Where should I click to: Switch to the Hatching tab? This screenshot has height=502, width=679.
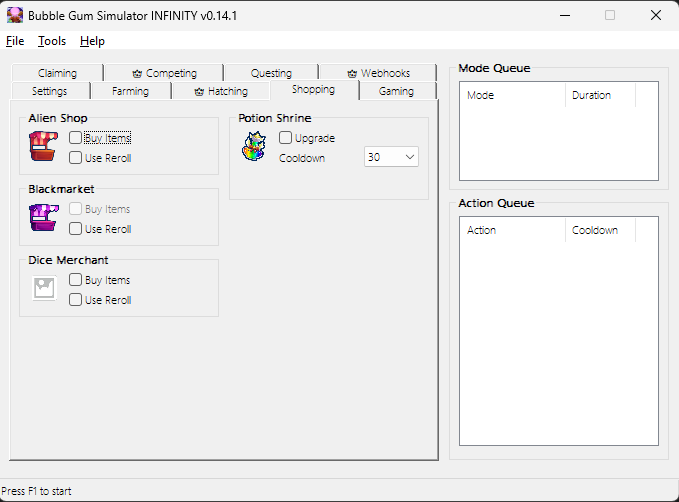[221, 91]
